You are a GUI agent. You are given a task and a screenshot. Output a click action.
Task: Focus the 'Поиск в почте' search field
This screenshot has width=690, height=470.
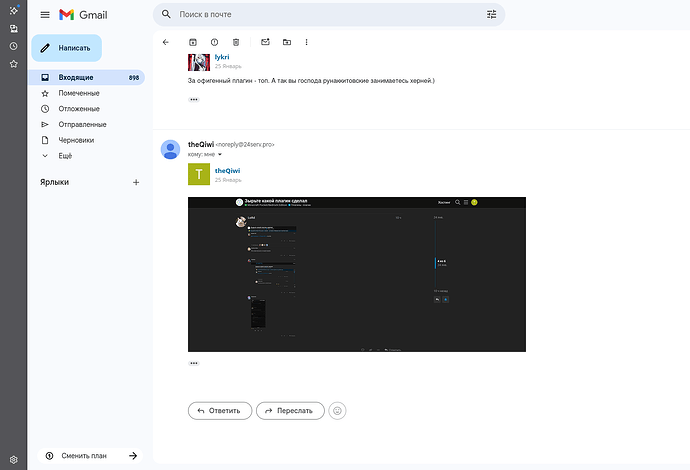(329, 15)
